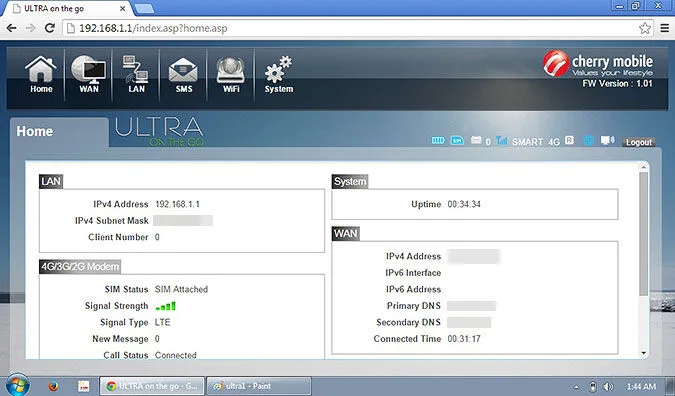Open the Chrome menu hamburger icon
675x396 pixels.
[665, 28]
